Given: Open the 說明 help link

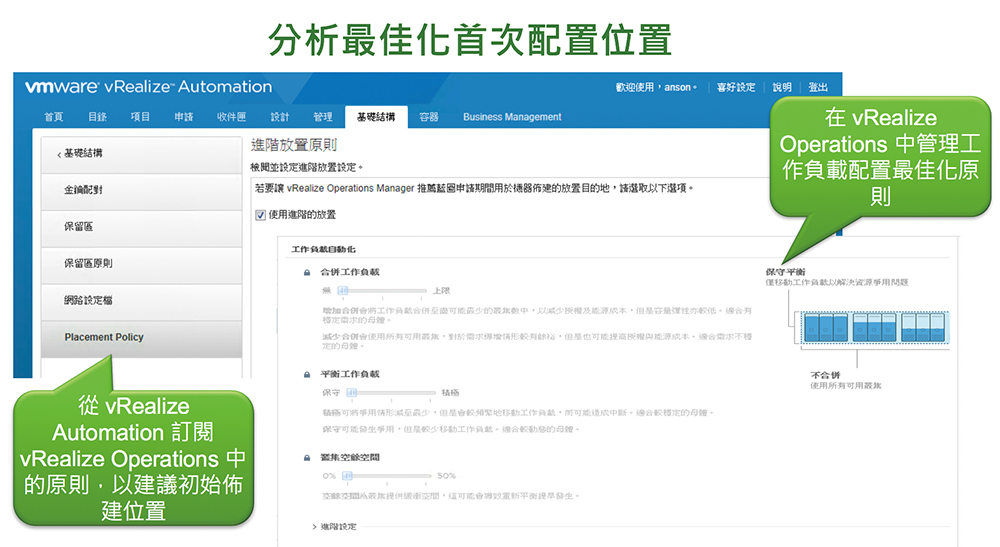Looking at the screenshot, I should tap(782, 87).
